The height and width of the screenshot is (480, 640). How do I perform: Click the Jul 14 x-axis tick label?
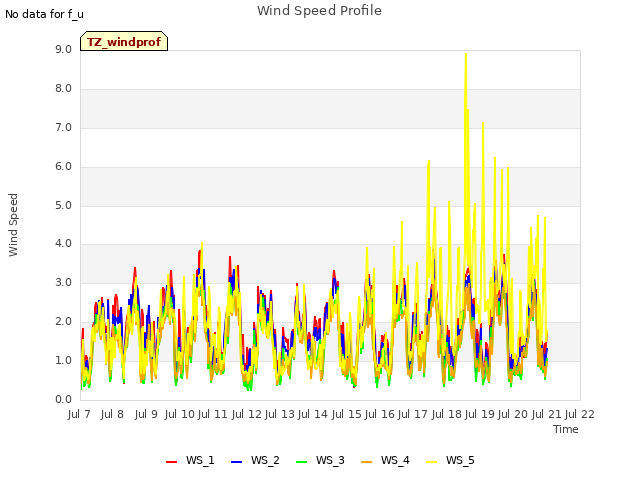[313, 414]
